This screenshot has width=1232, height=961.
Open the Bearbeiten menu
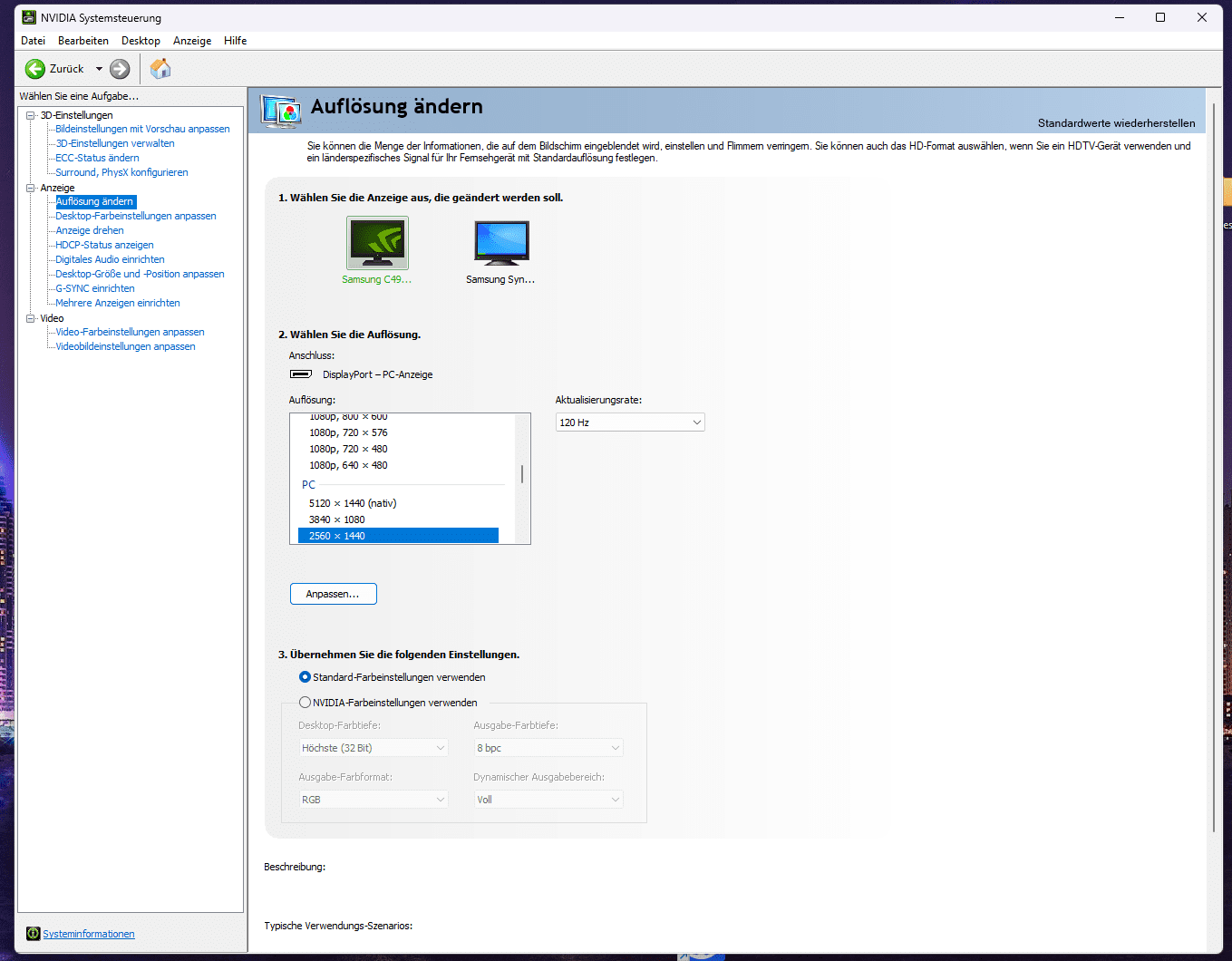(x=83, y=41)
